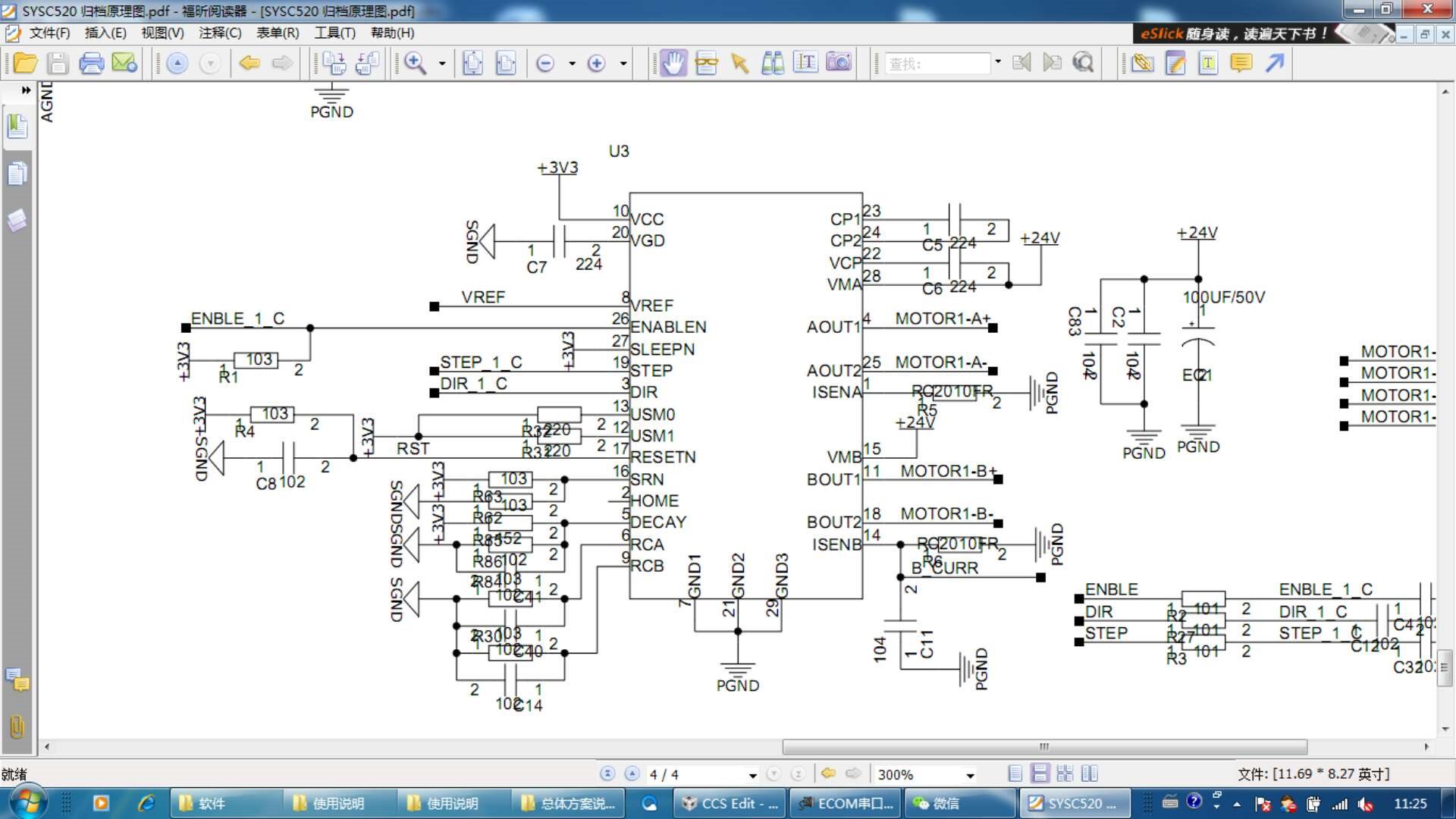Image resolution: width=1456 pixels, height=819 pixels.
Task: Select single page layout in status bar
Action: pyautogui.click(x=1015, y=773)
